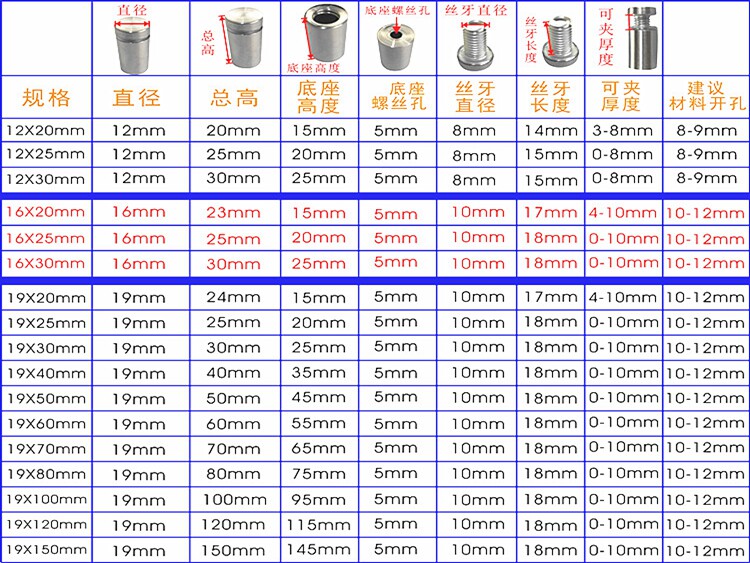This screenshot has height=563, width=750.
Task: Click the orange 总高 column header
Action: coord(234,98)
